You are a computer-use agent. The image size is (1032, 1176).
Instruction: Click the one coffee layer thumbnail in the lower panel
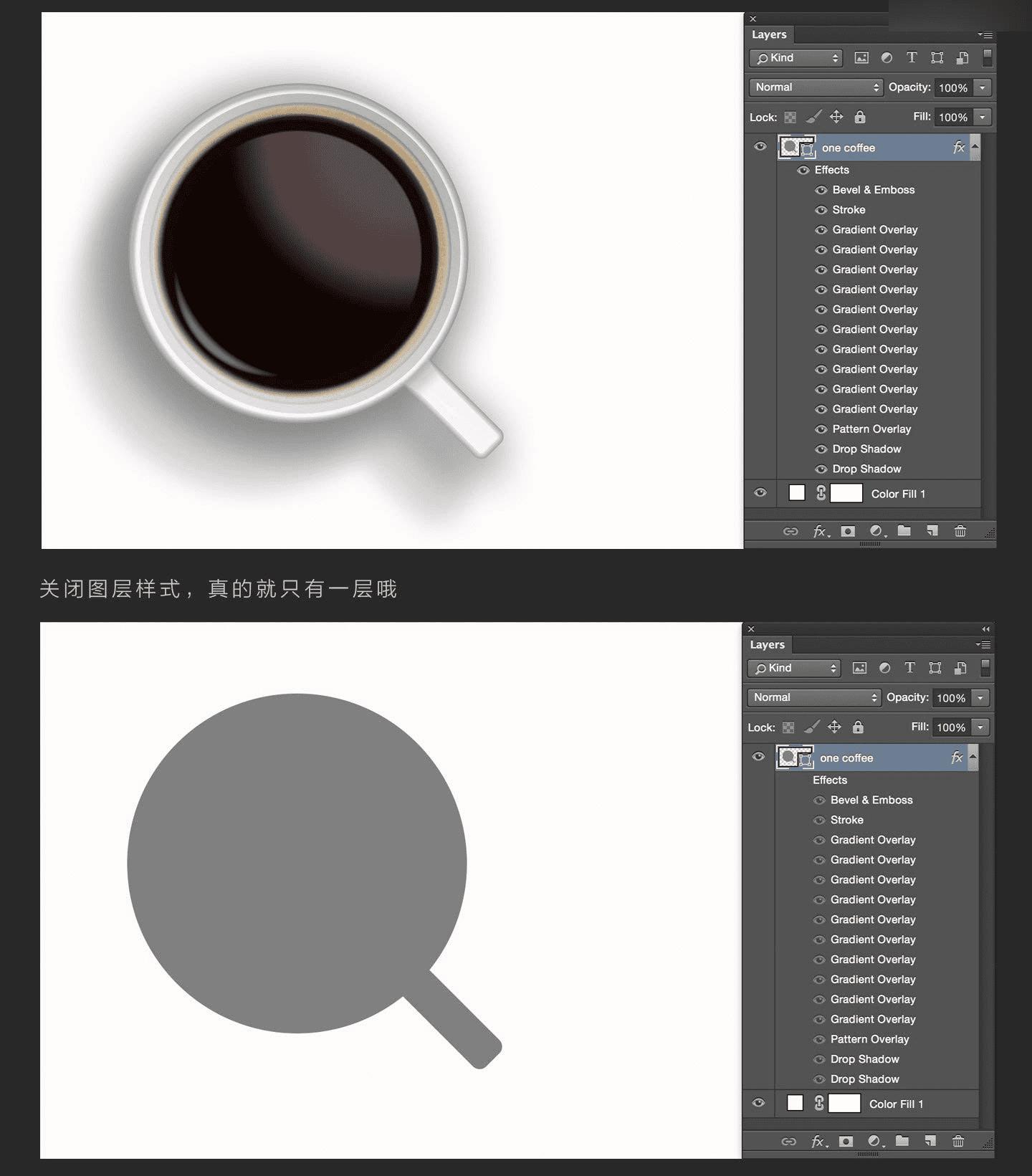pyautogui.click(x=795, y=757)
